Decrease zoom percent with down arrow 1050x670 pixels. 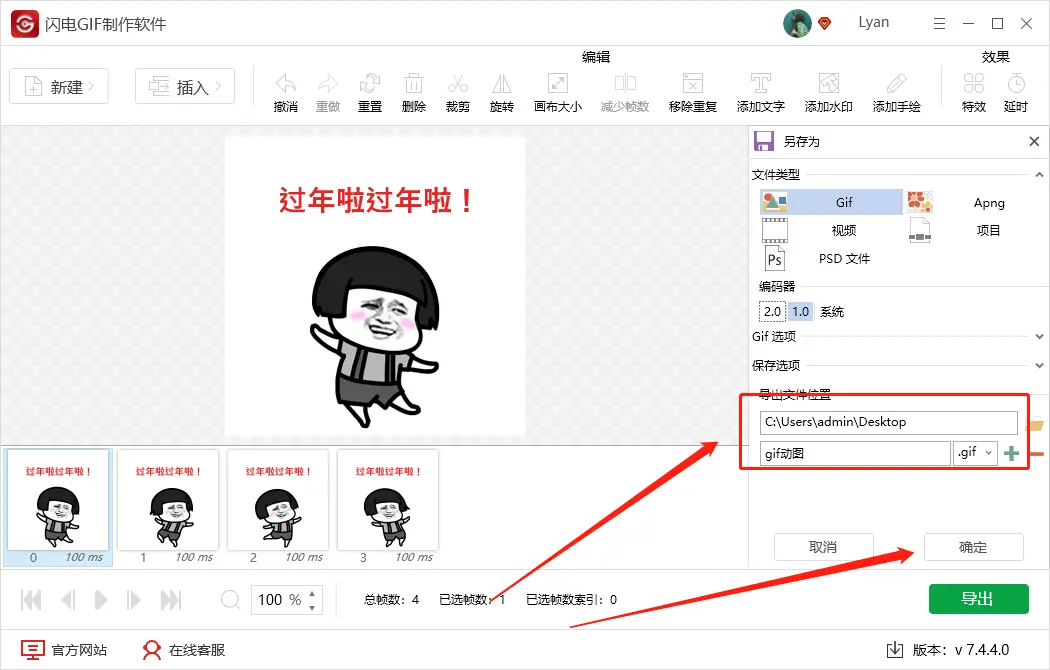(x=312, y=607)
